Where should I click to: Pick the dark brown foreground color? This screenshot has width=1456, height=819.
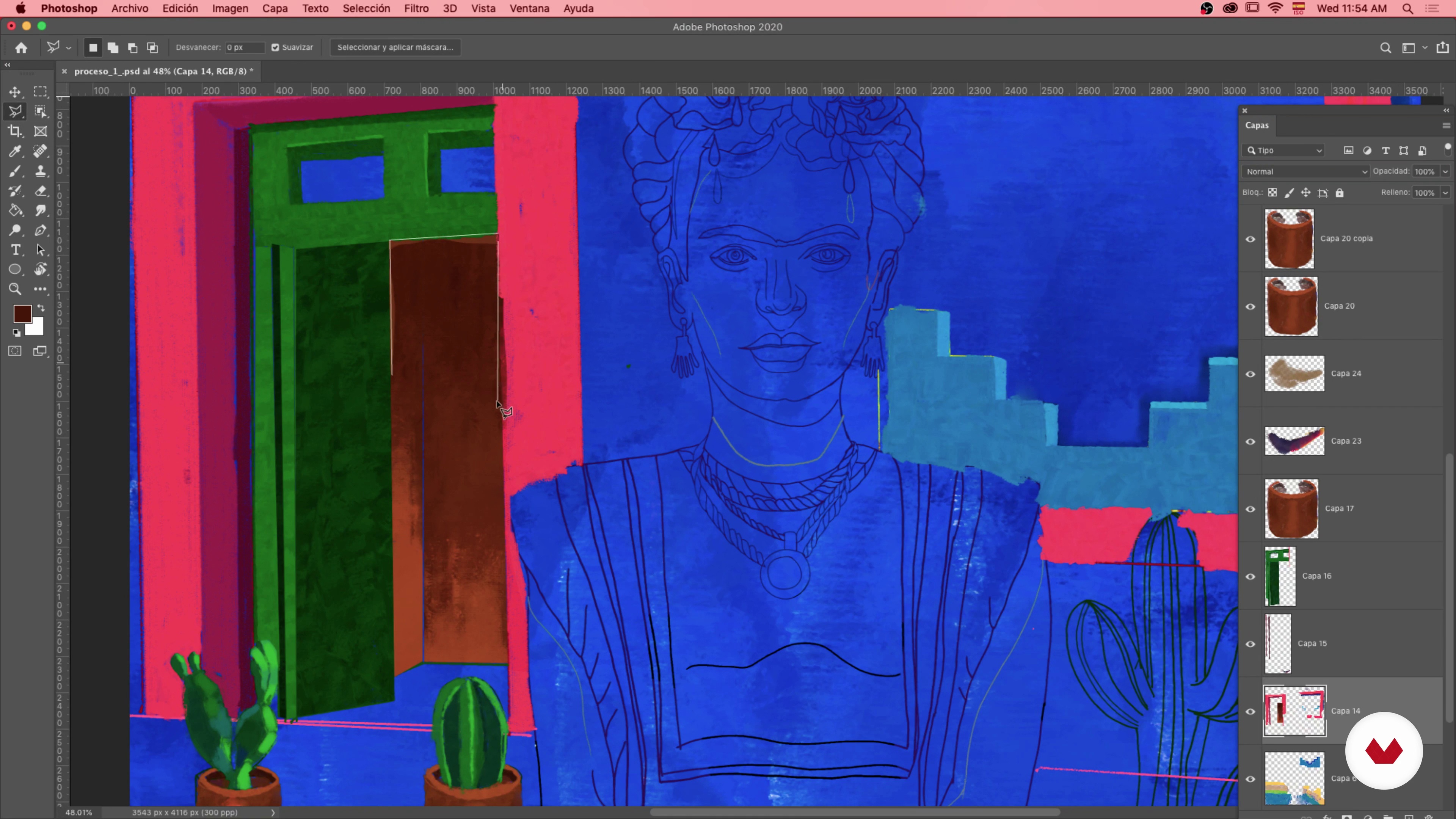pos(22,314)
